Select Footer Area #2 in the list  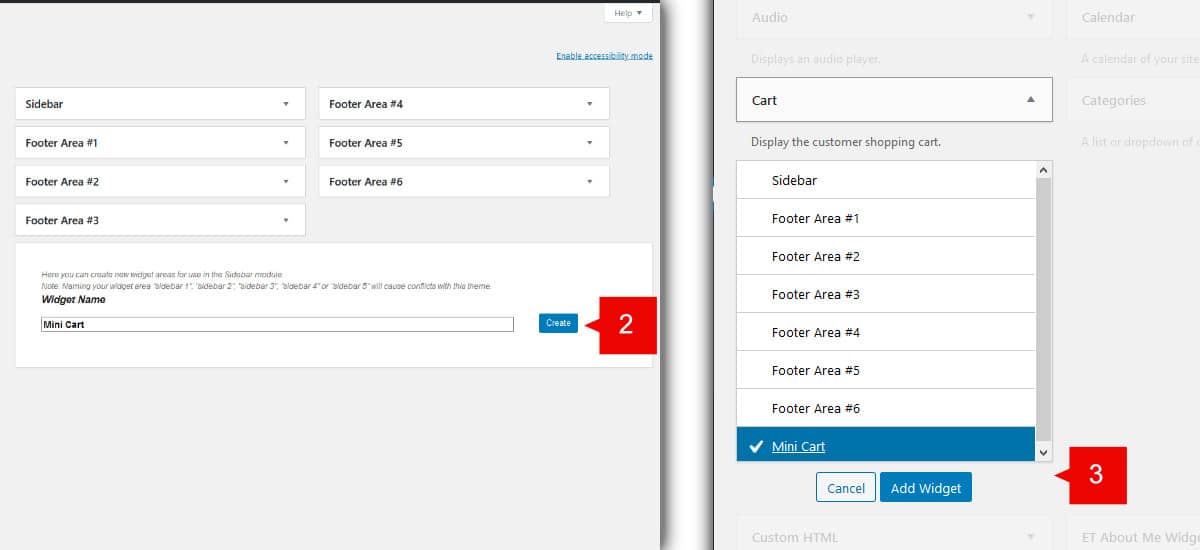tap(815, 256)
